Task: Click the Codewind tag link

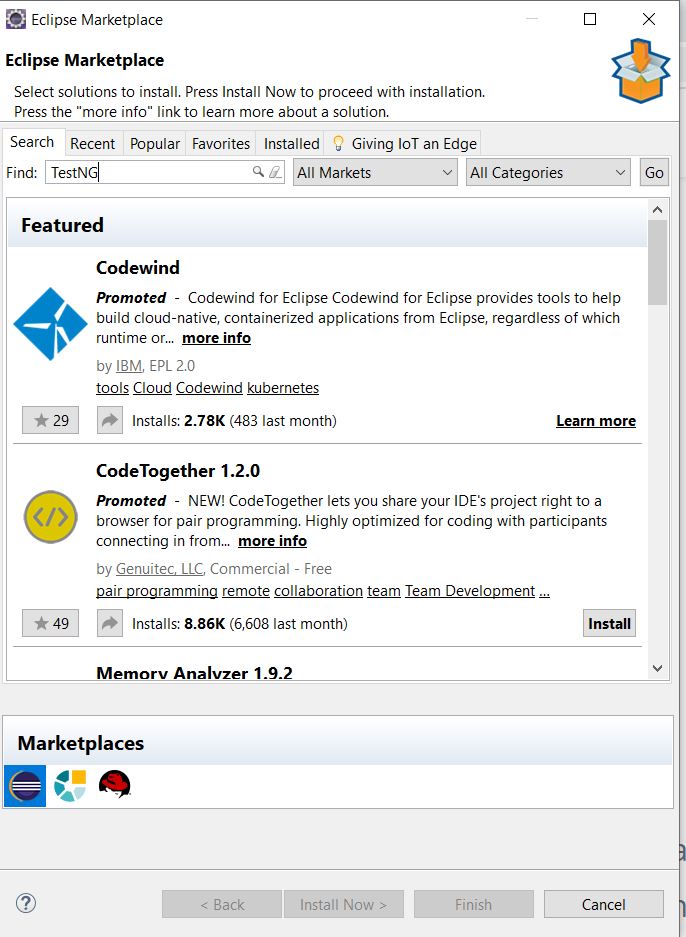Action: point(209,388)
